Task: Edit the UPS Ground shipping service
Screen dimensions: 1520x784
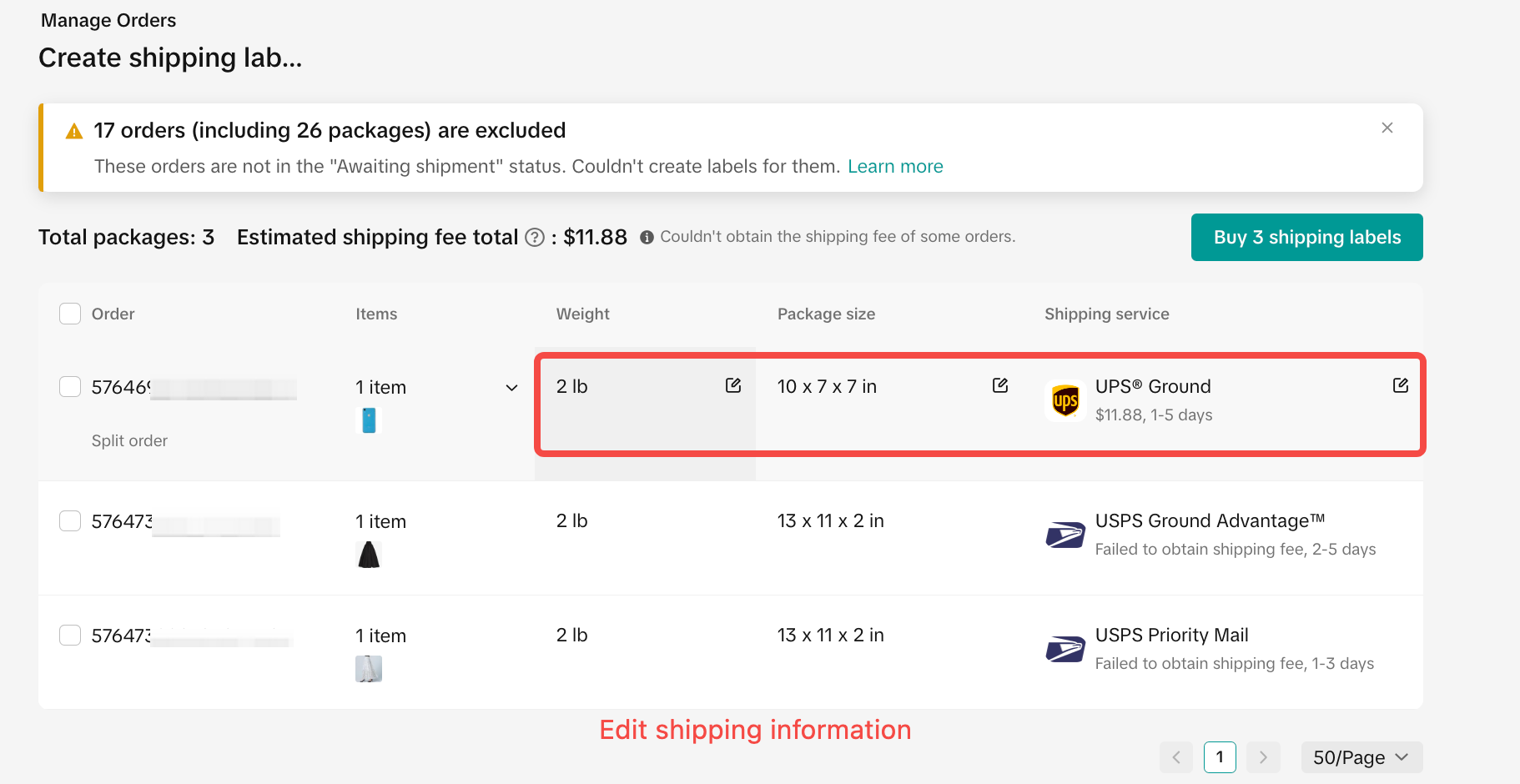Action: [1400, 385]
